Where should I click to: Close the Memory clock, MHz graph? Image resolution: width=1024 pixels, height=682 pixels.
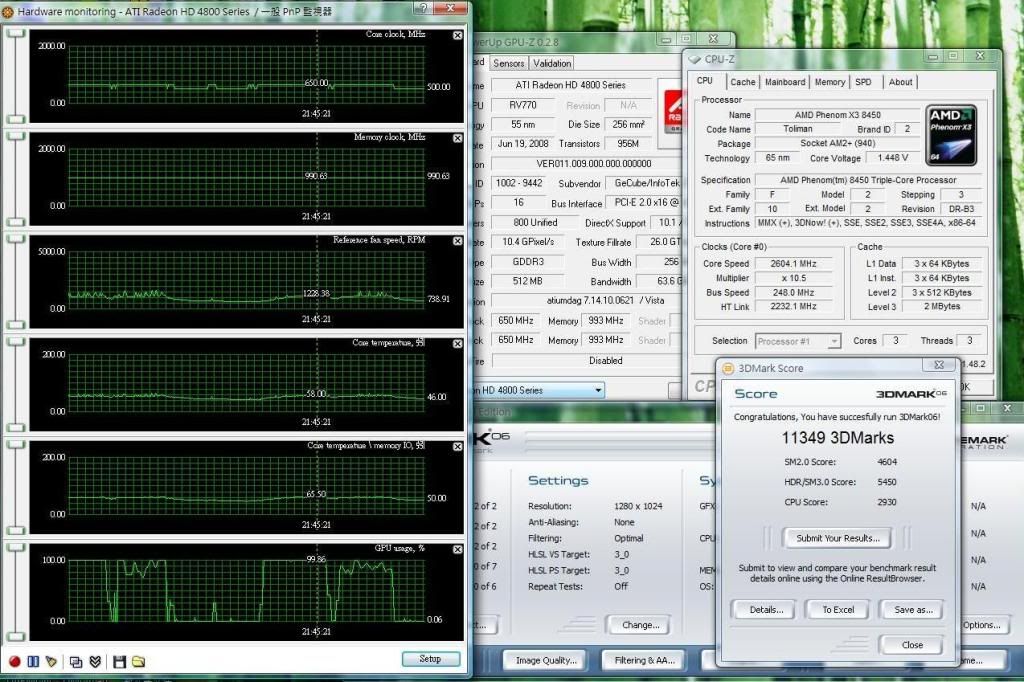(458, 138)
